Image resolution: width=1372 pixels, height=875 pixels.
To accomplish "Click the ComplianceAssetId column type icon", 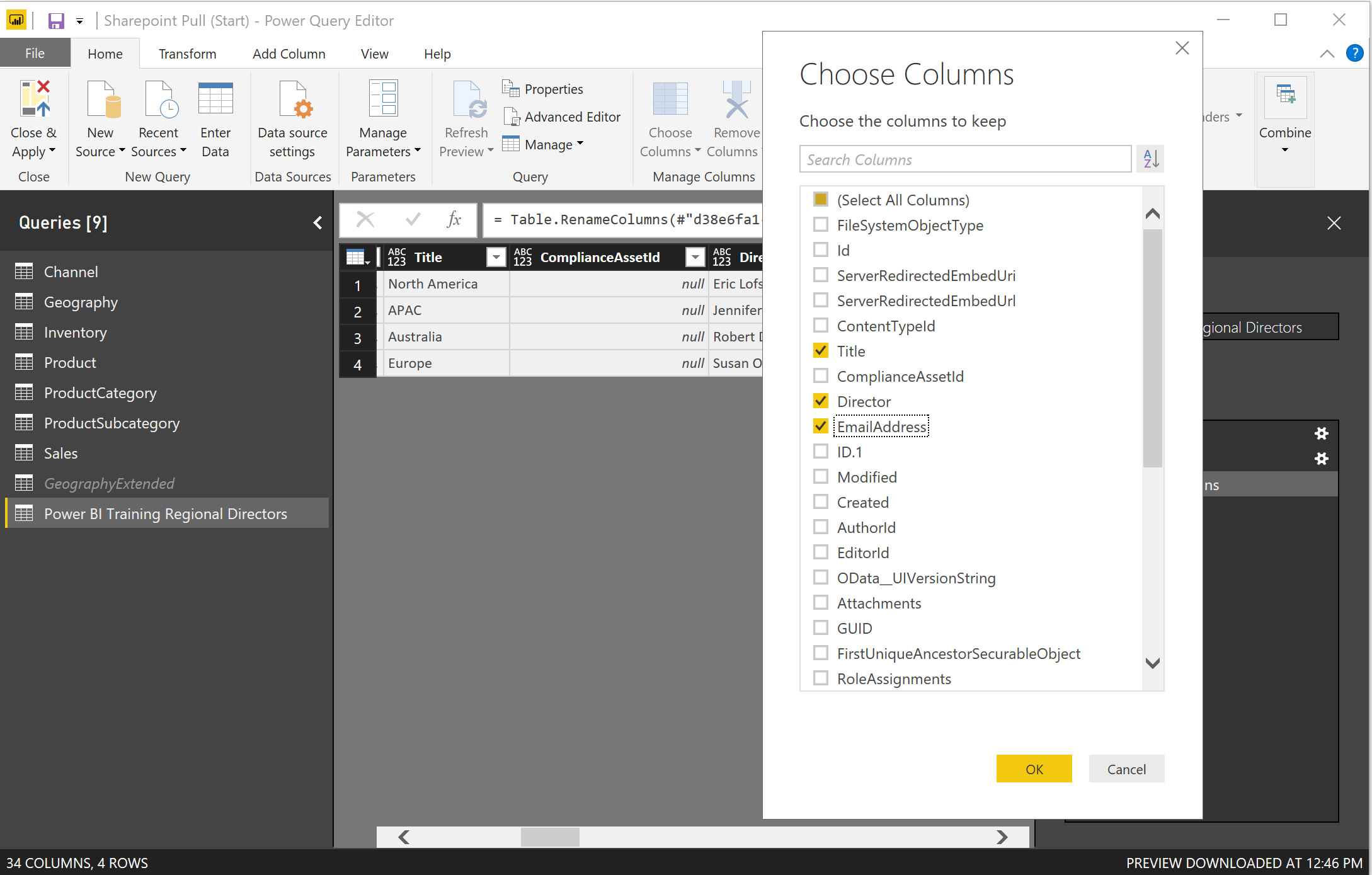I will click(523, 257).
